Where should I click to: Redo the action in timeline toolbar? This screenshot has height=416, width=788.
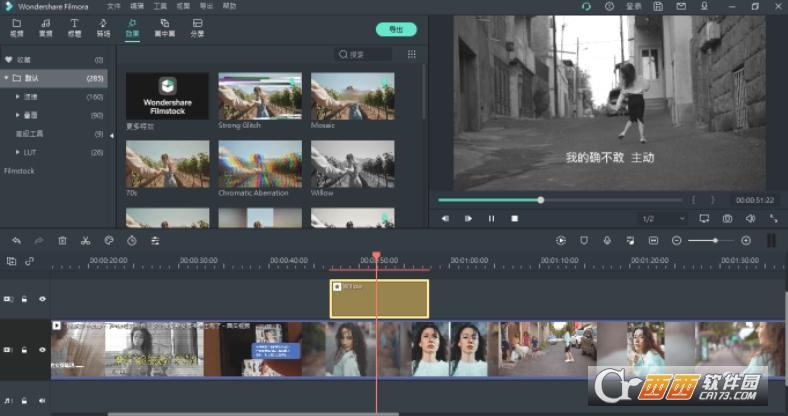pos(39,241)
